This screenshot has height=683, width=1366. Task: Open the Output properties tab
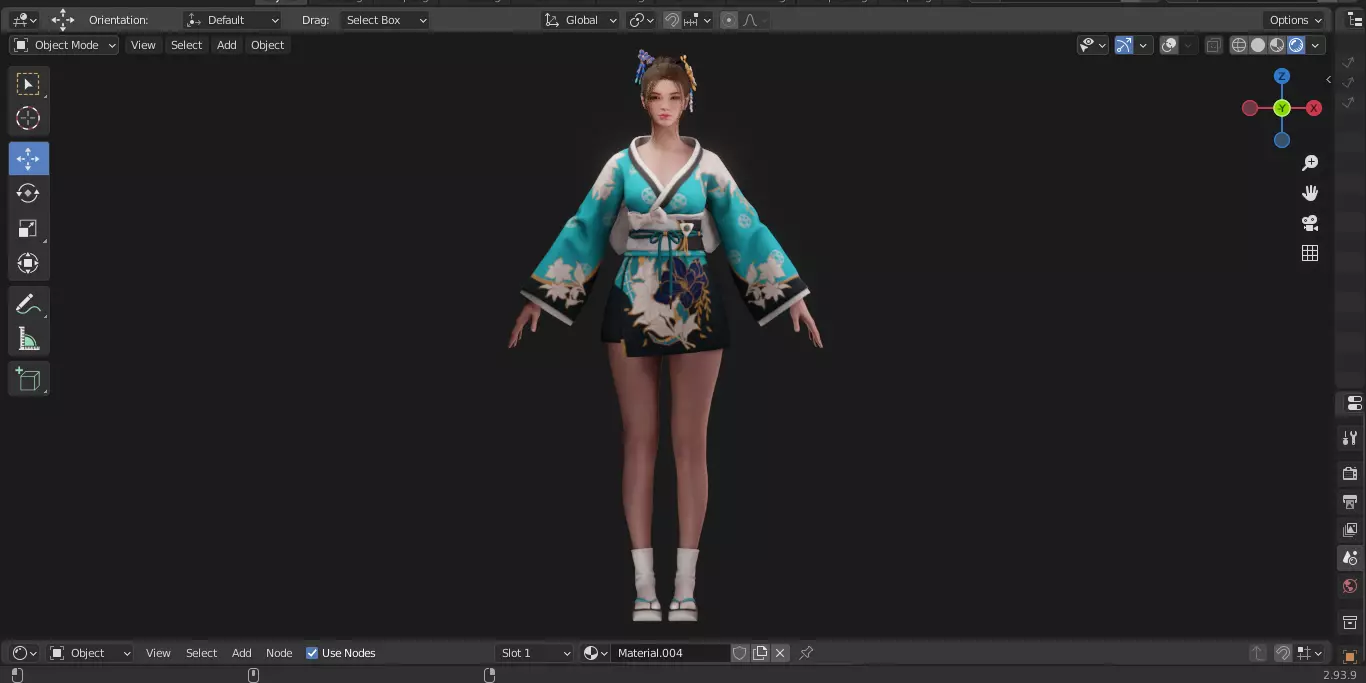(x=1350, y=501)
